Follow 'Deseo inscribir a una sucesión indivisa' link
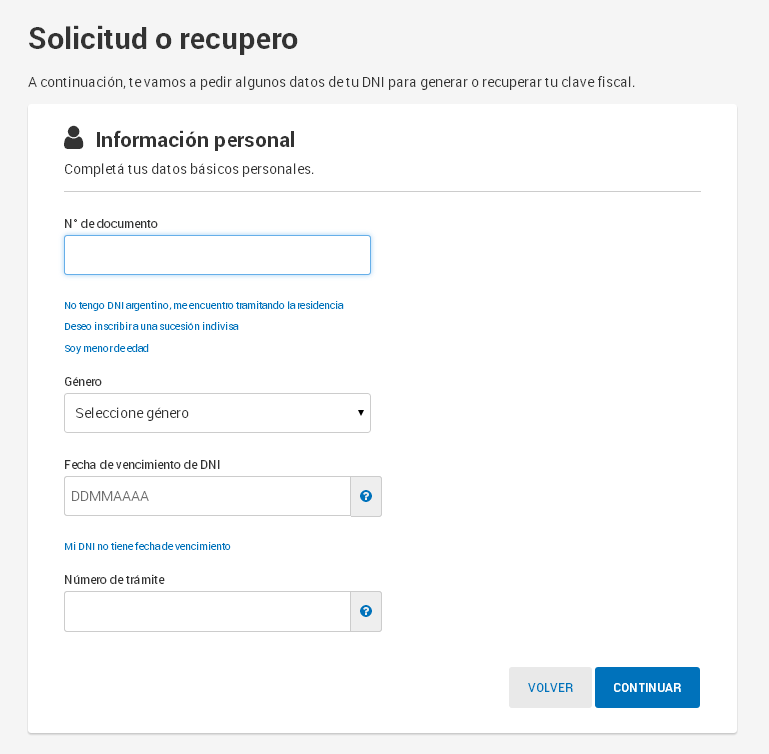This screenshot has width=769, height=754. [151, 326]
